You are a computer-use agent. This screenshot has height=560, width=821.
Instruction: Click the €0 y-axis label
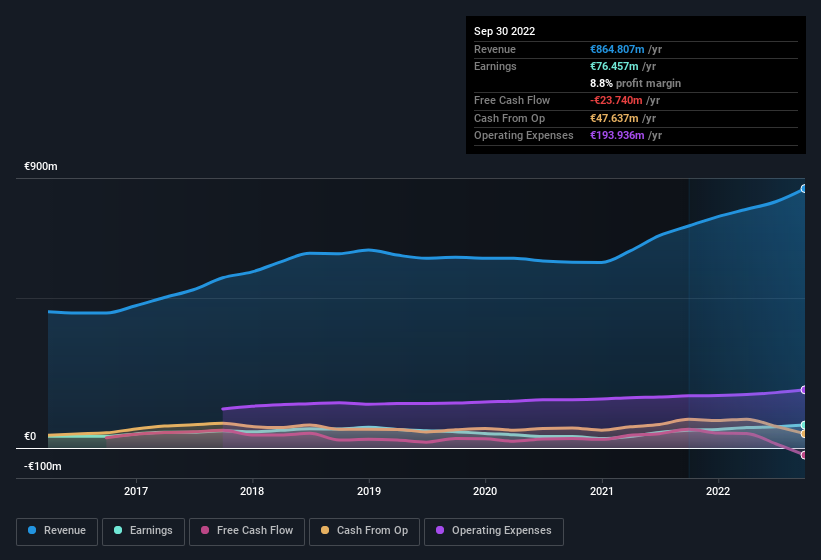(30, 436)
